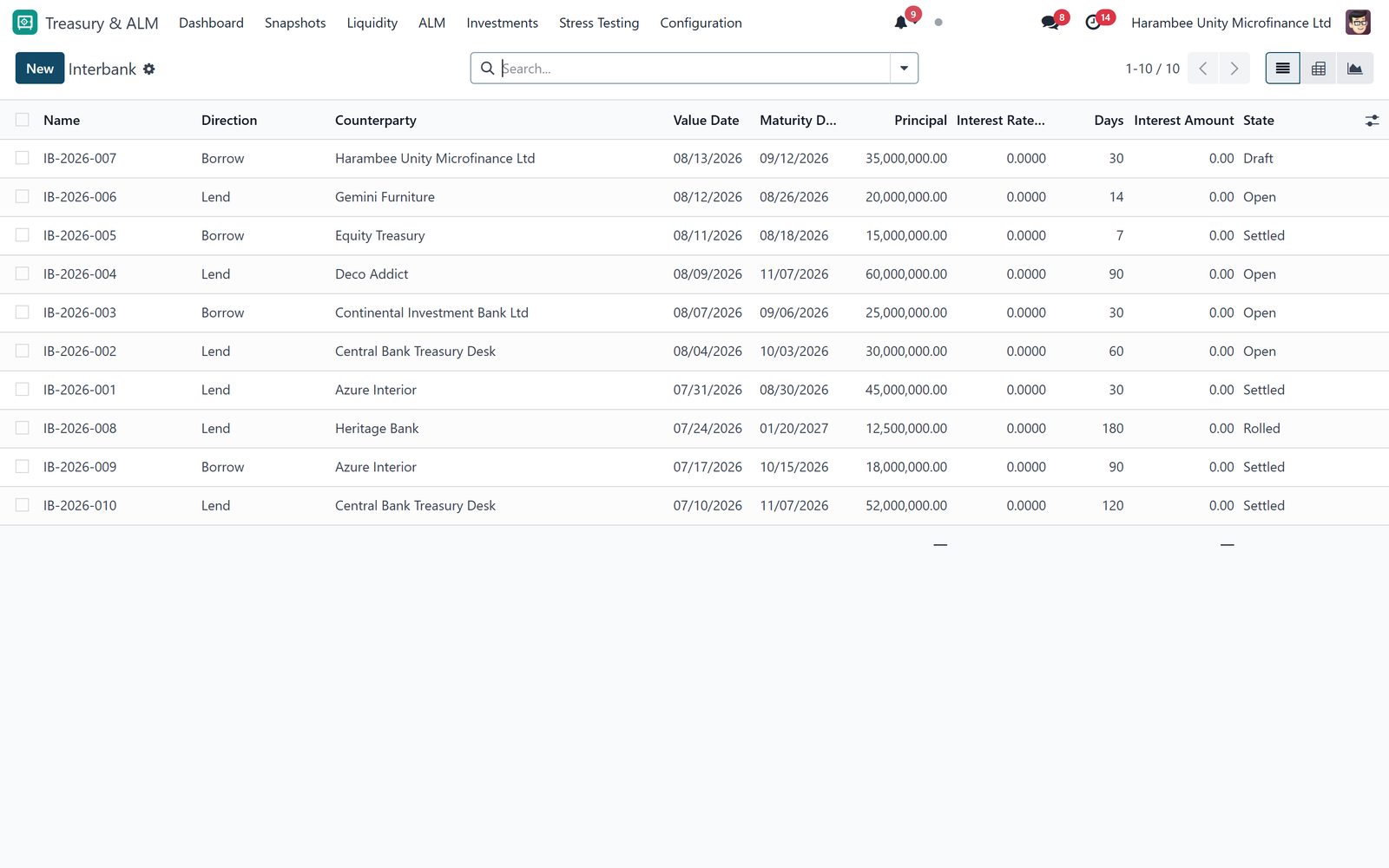Open Harambee Unity Microfinance company switcher
This screenshot has height=868, width=1389.
(x=1231, y=23)
